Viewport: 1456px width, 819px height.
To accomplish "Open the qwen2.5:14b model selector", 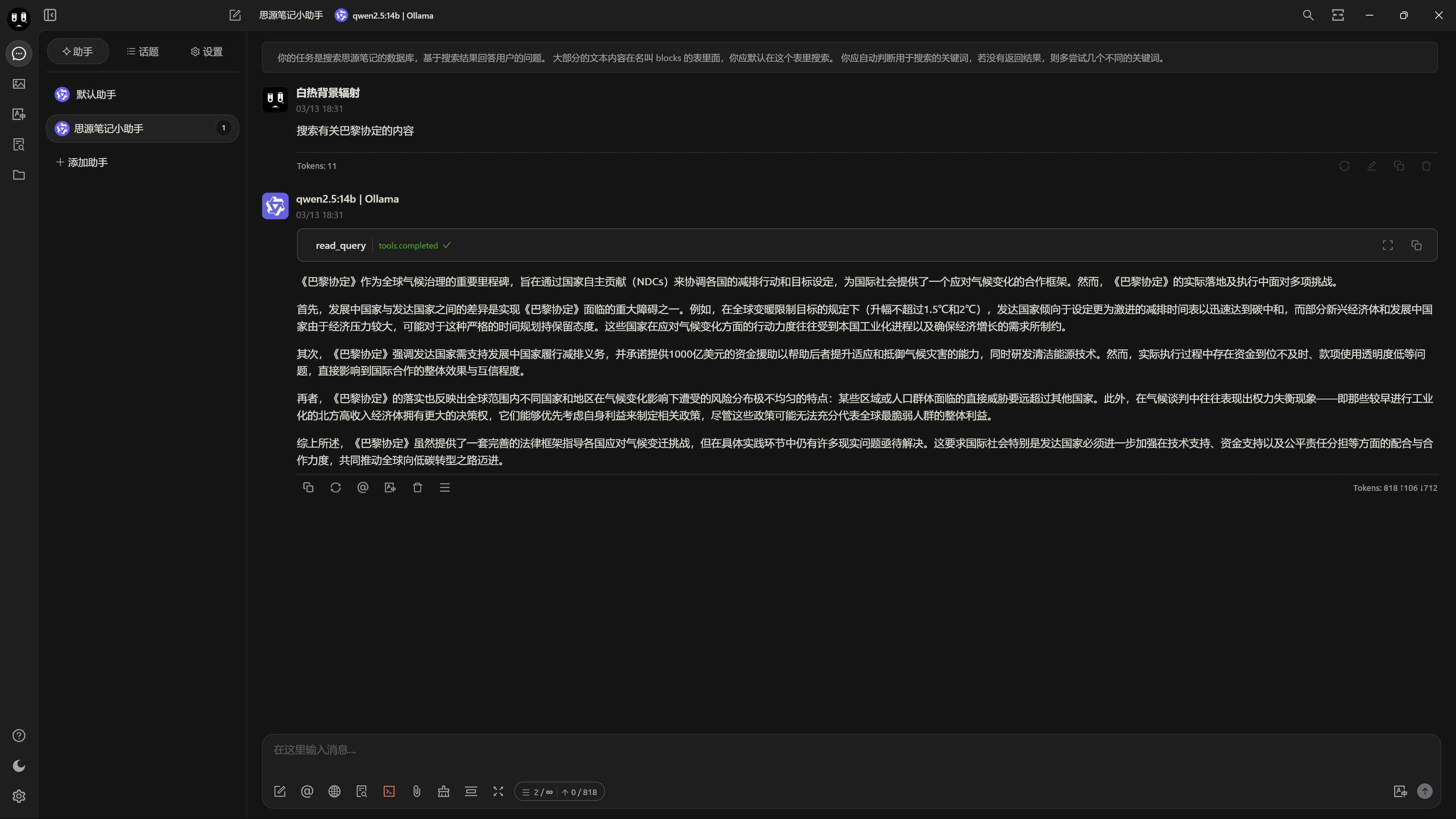I will tap(384, 15).
